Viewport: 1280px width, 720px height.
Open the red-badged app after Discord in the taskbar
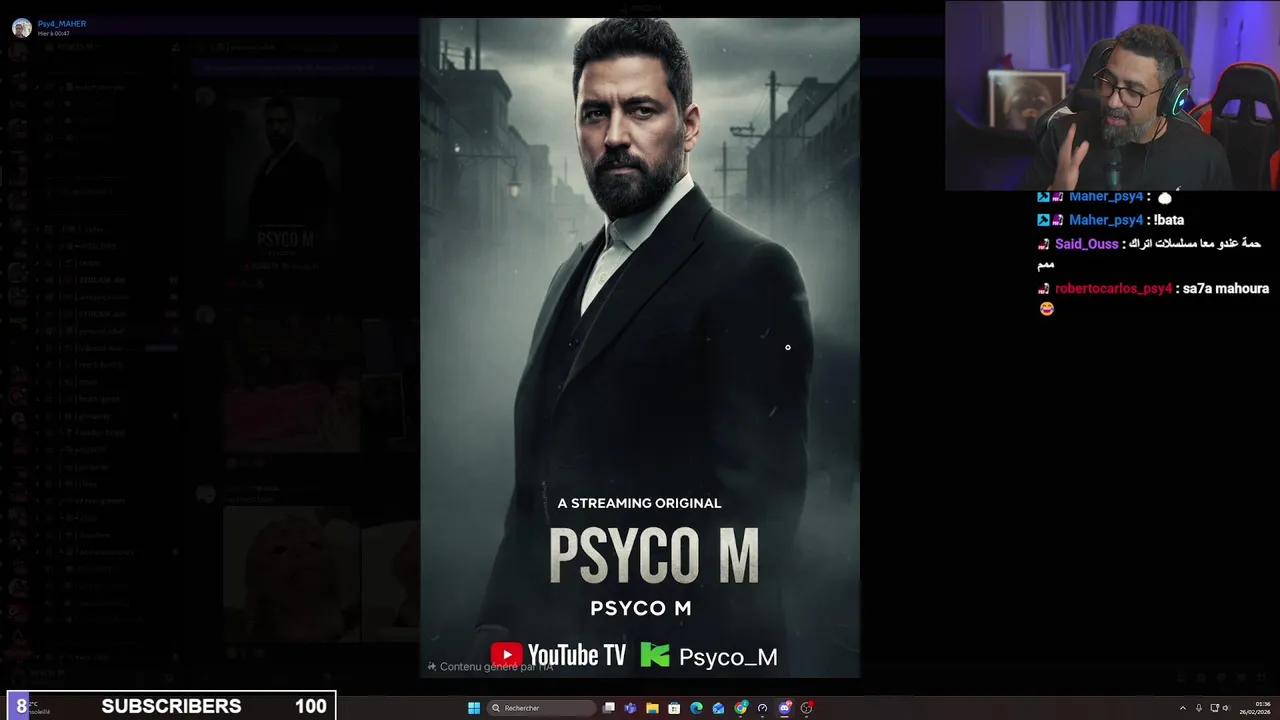tap(806, 708)
